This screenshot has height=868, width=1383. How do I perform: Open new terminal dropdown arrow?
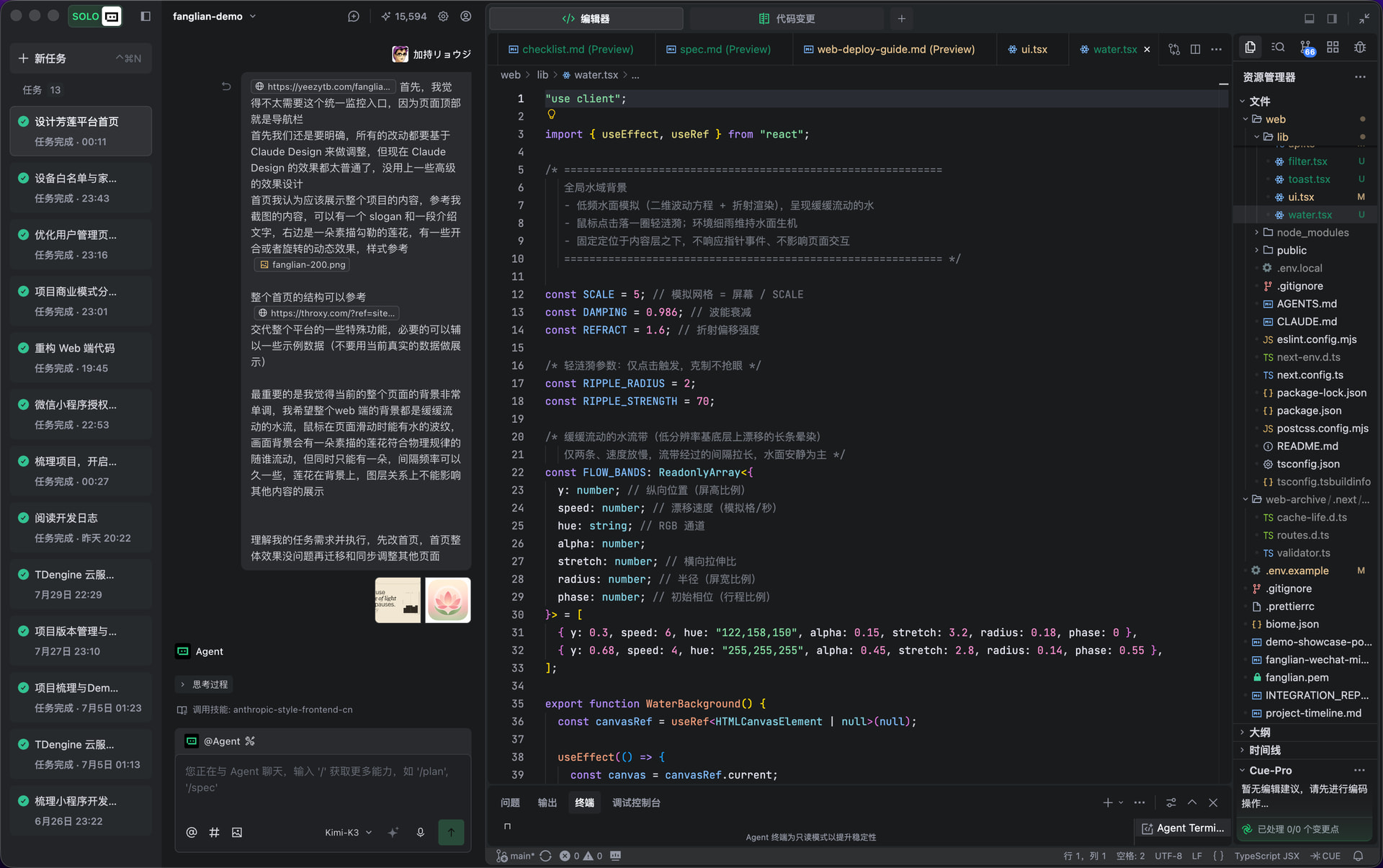pos(1121,802)
